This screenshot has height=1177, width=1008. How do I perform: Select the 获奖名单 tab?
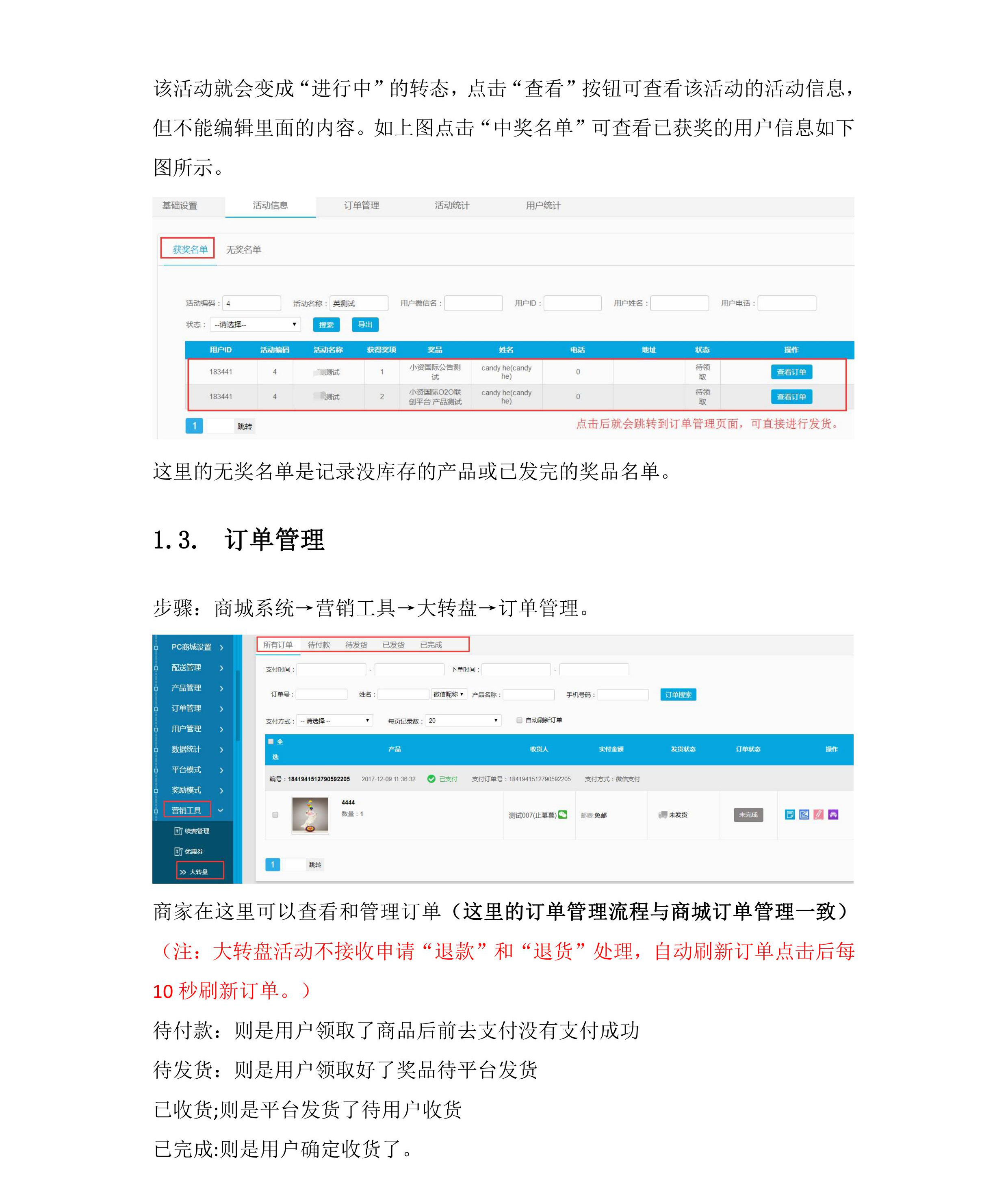pyautogui.click(x=191, y=249)
